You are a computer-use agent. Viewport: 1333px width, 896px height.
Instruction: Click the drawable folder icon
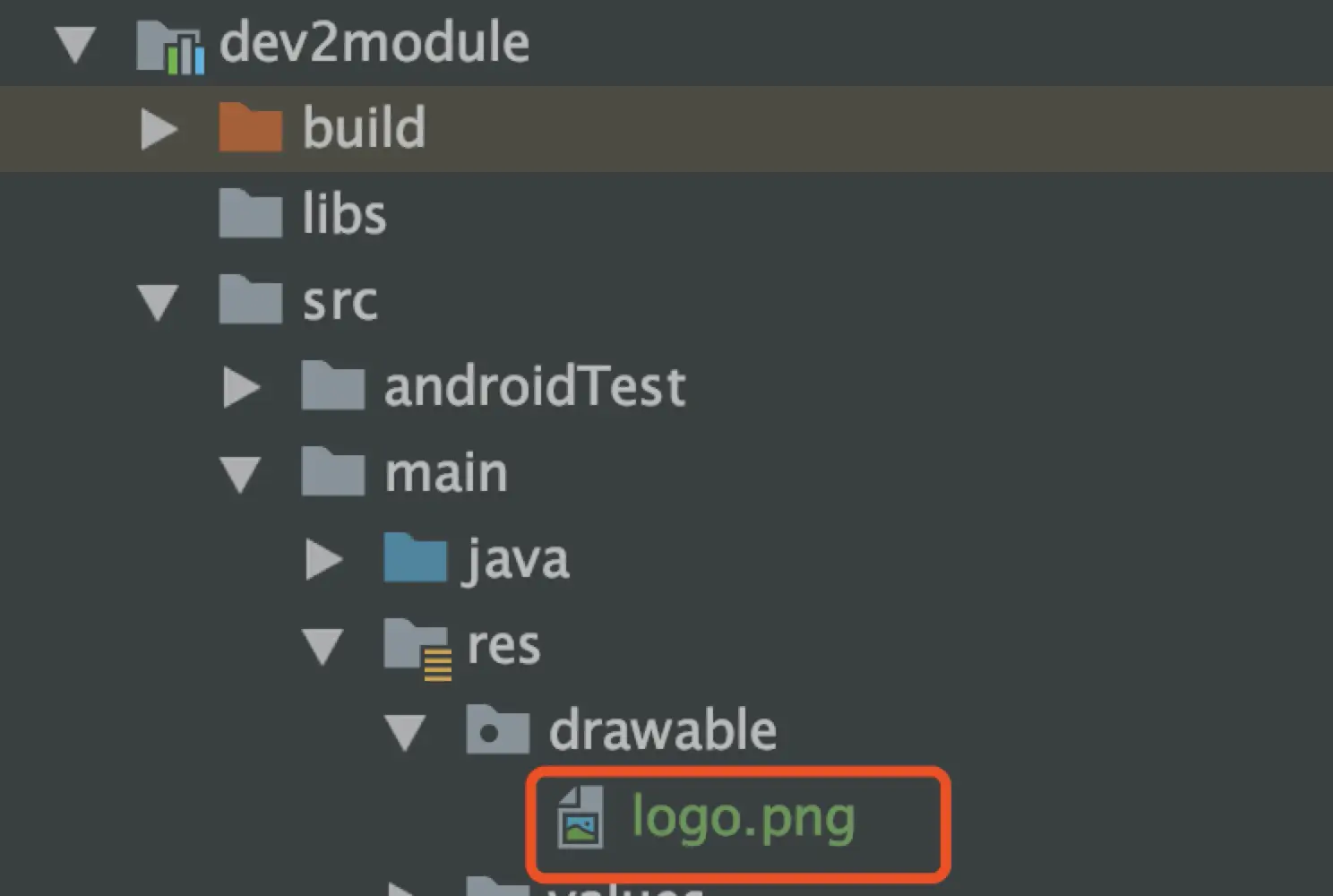497,729
